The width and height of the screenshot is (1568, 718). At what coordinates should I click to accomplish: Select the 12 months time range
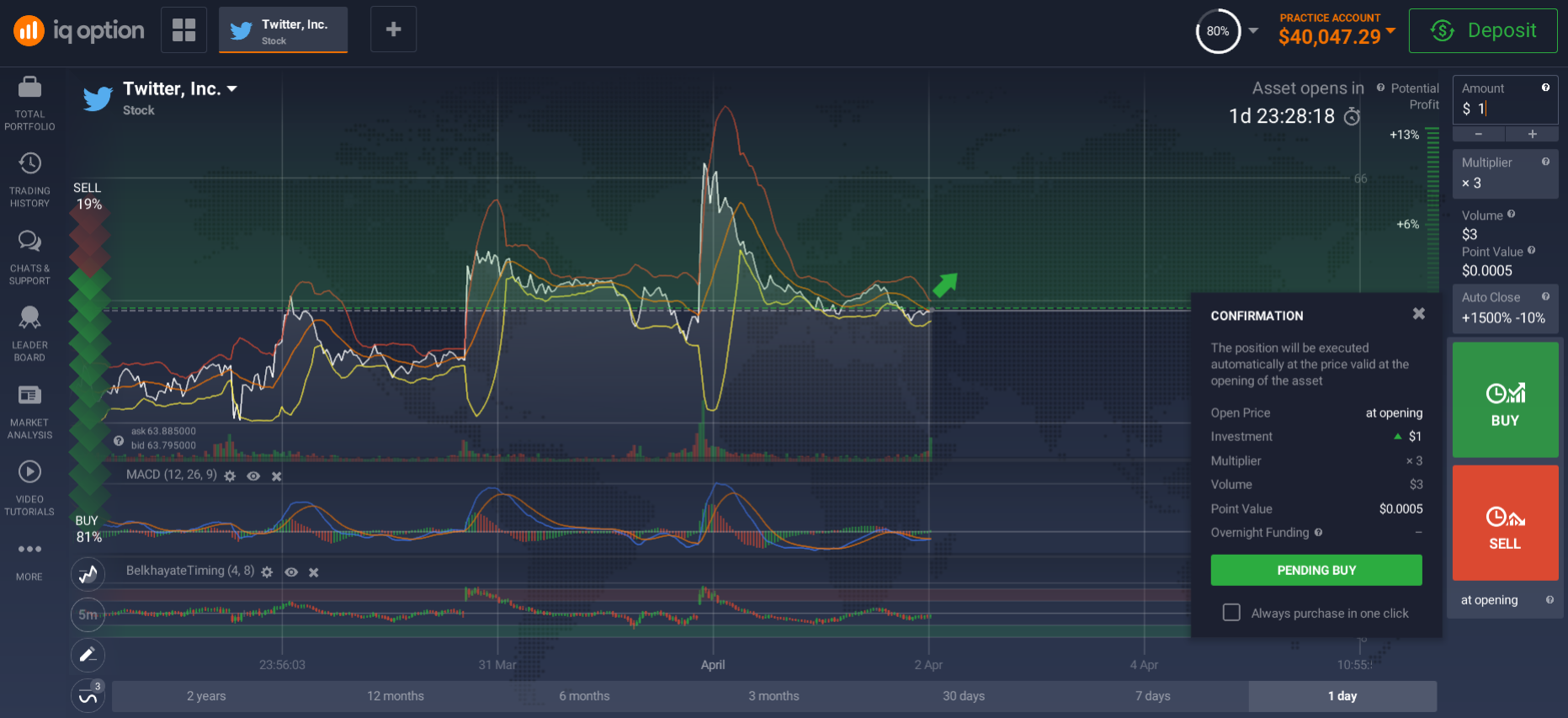pyautogui.click(x=396, y=696)
